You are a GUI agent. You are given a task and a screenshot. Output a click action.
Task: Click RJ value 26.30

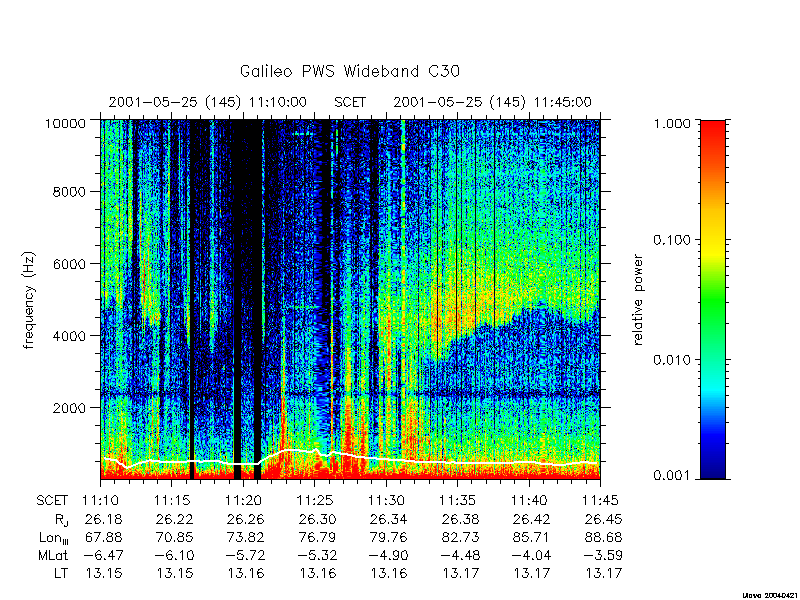click(318, 519)
